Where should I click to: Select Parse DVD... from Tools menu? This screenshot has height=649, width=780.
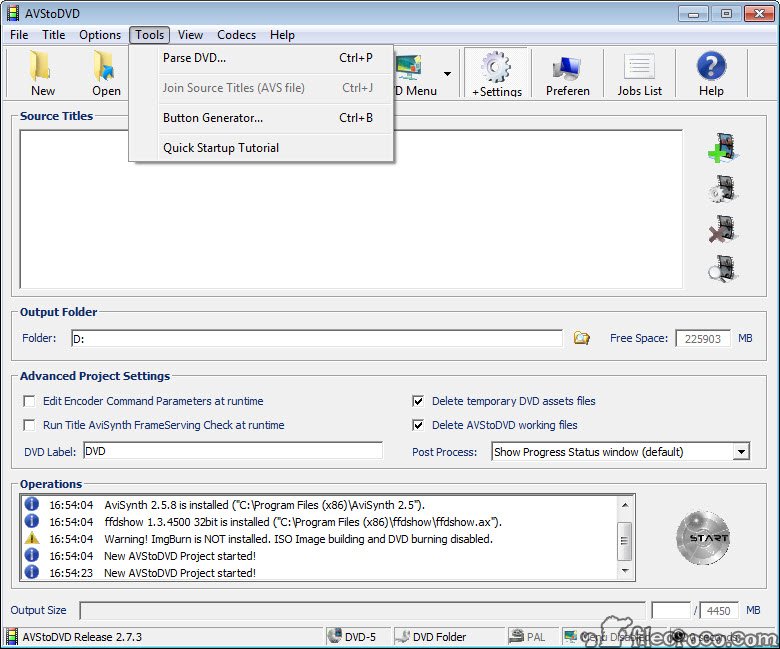click(x=261, y=58)
